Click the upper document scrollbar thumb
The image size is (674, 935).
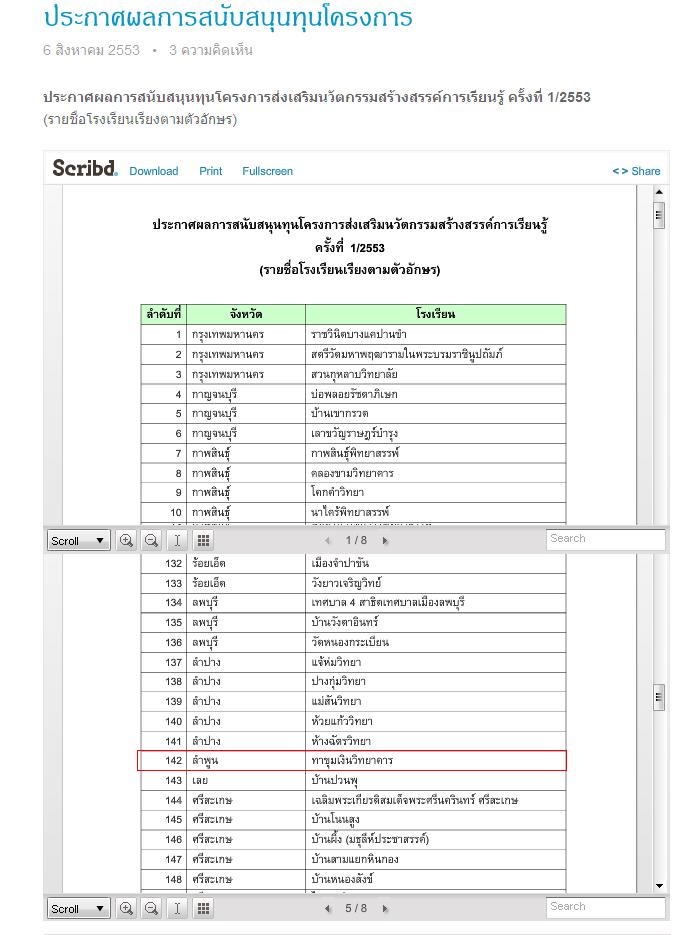(x=659, y=215)
